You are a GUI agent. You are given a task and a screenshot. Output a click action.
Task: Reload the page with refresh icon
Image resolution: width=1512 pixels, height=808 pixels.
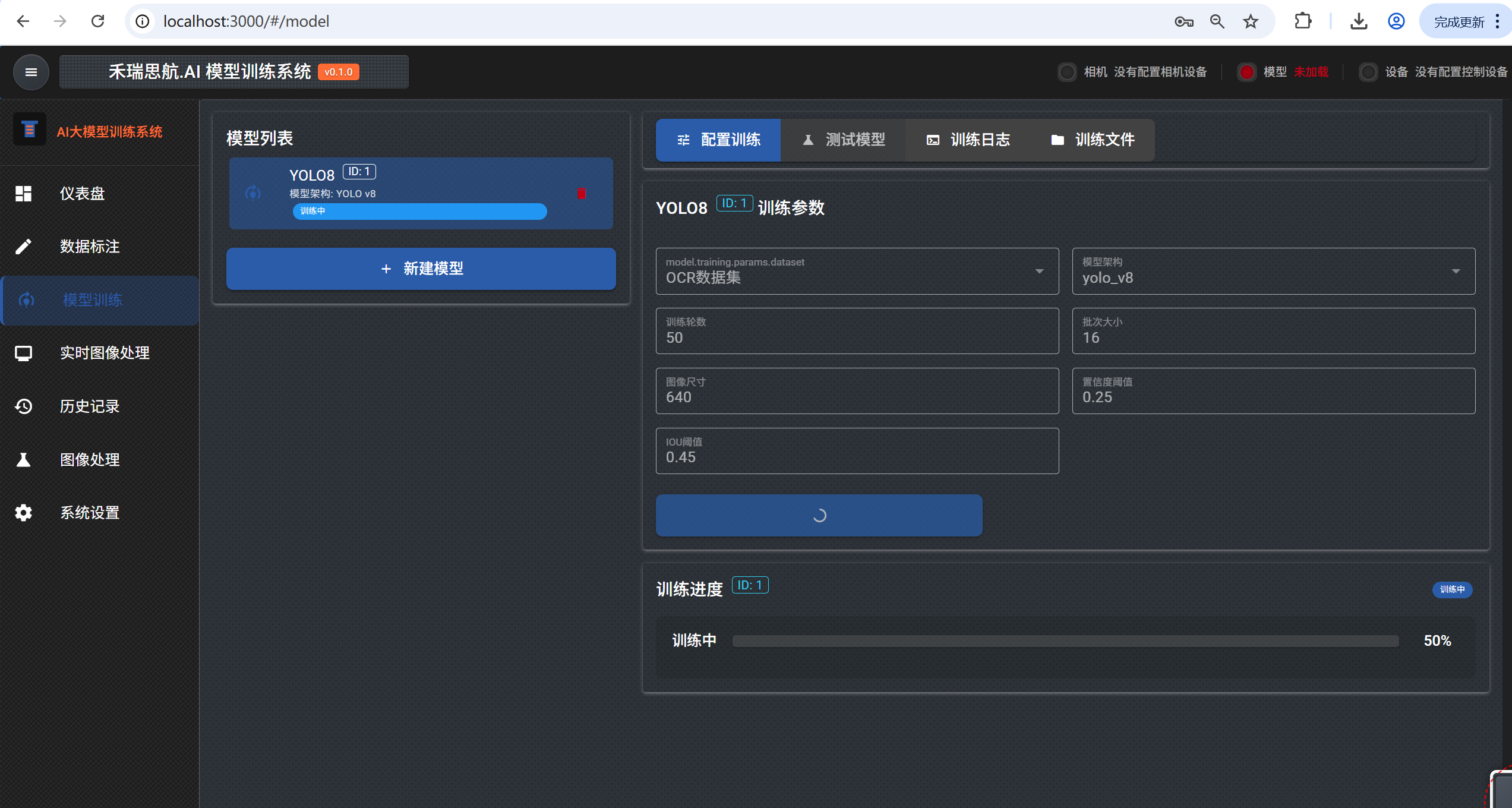97,21
